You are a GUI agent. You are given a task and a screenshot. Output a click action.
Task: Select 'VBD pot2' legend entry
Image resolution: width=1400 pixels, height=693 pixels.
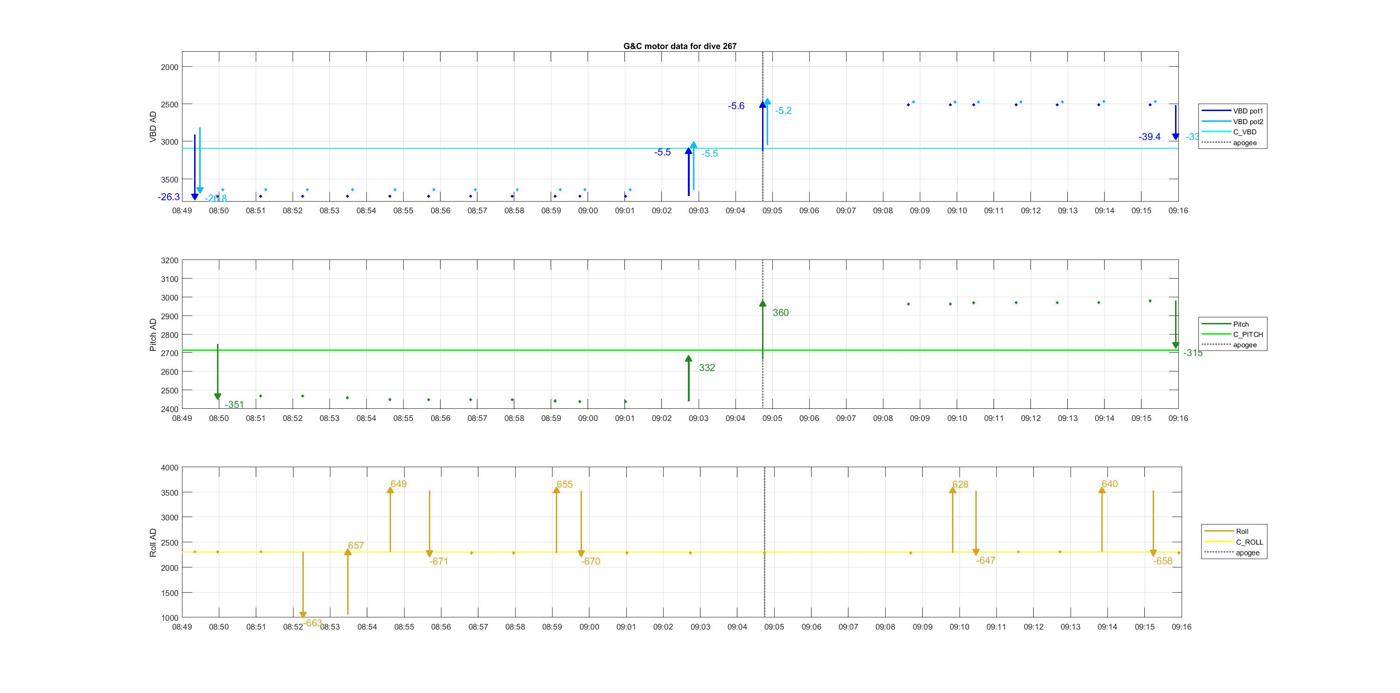tap(1233, 121)
